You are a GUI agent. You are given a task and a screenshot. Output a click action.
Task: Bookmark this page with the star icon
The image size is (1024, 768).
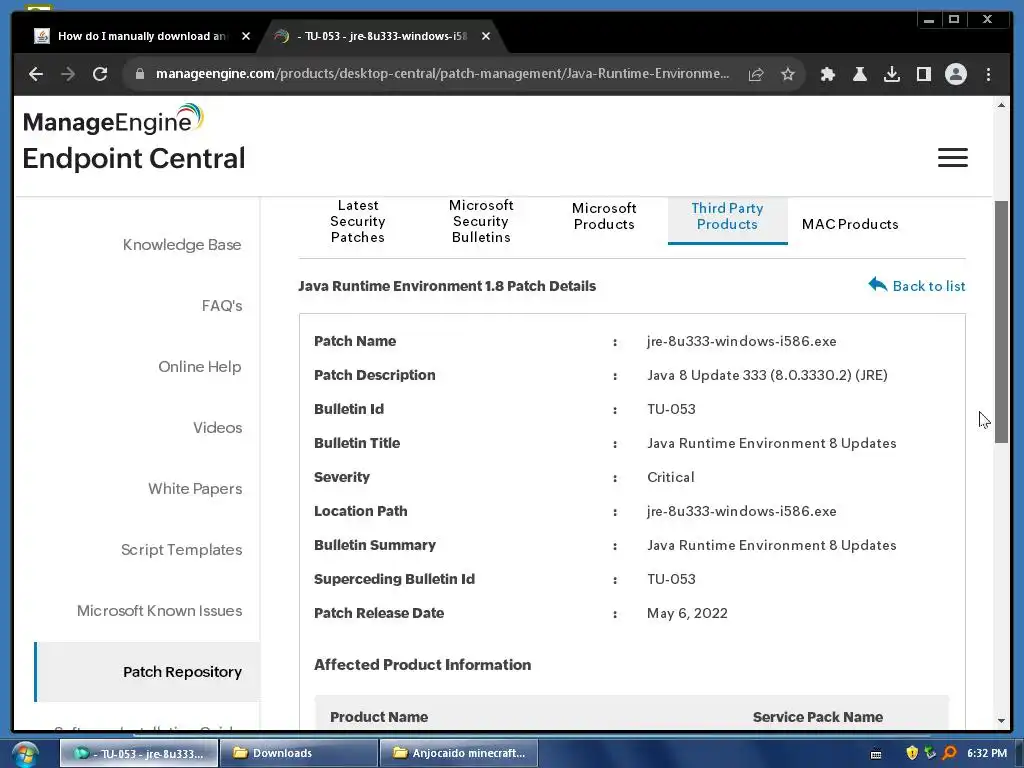click(788, 74)
